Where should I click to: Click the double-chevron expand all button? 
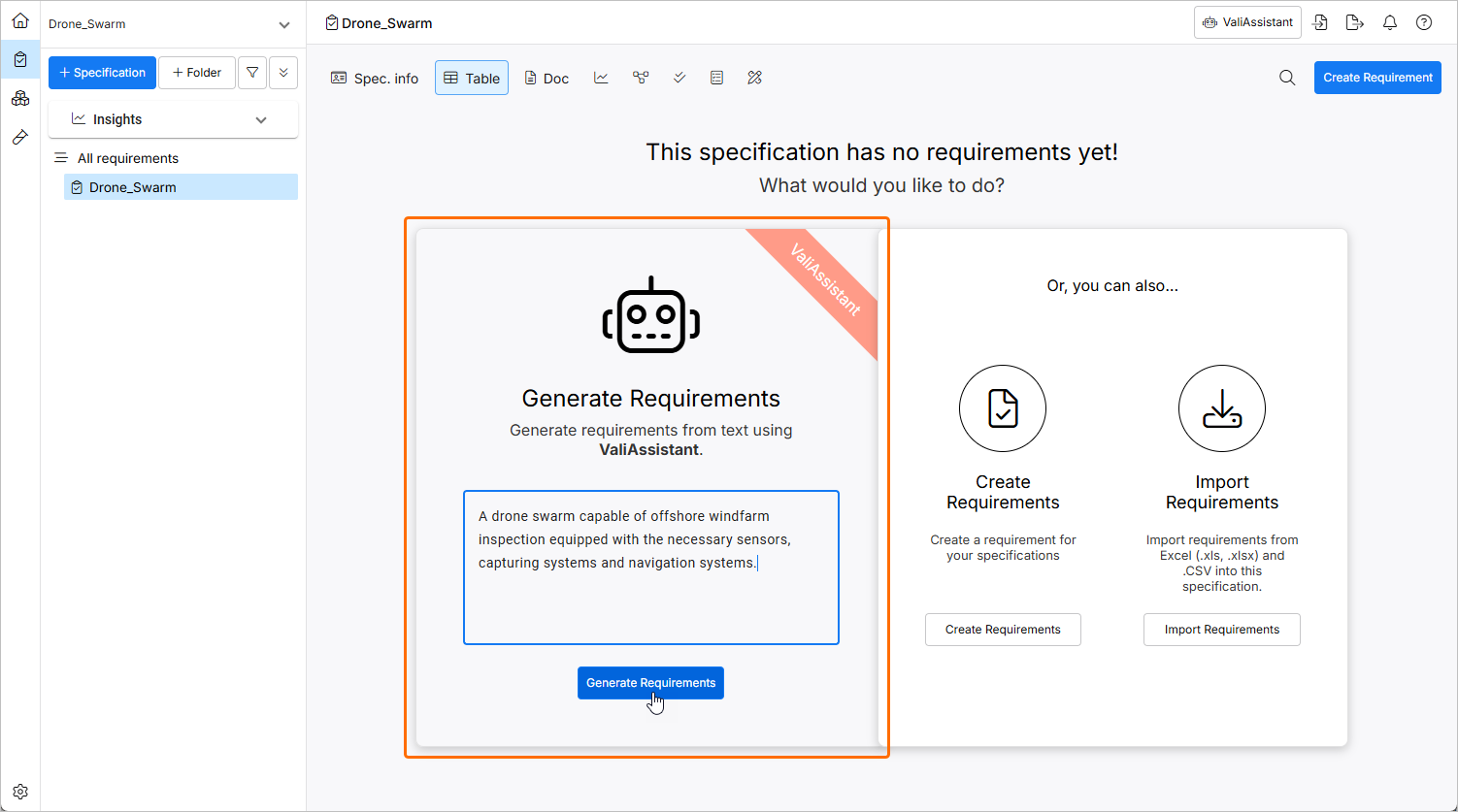point(283,73)
